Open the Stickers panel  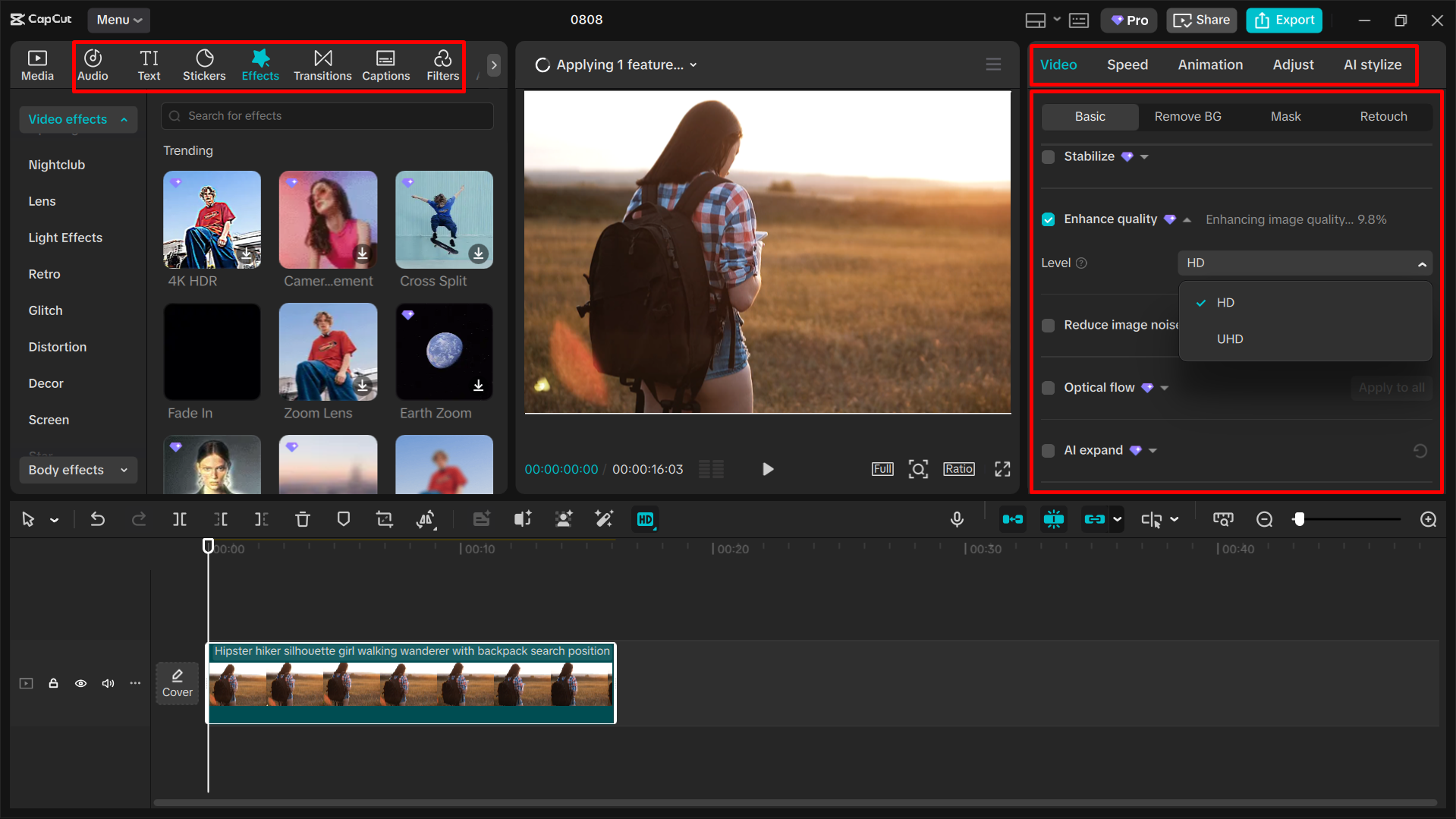pos(204,65)
